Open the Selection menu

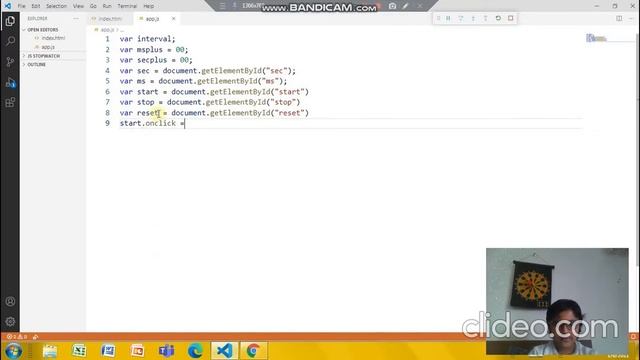(56, 6)
